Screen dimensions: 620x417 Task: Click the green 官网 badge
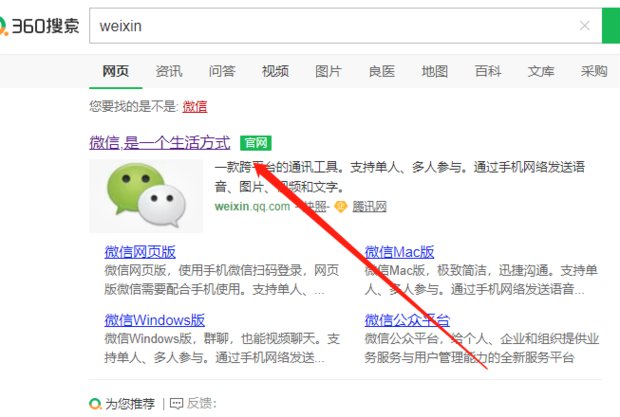coord(256,143)
